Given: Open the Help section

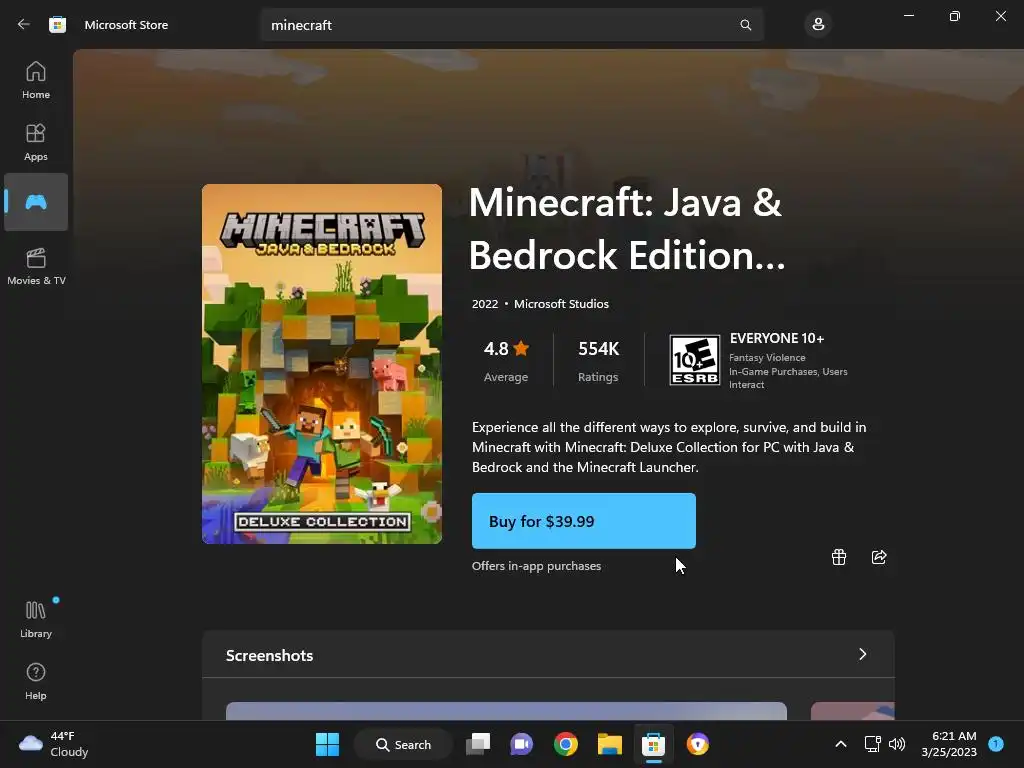Looking at the screenshot, I should (36, 681).
